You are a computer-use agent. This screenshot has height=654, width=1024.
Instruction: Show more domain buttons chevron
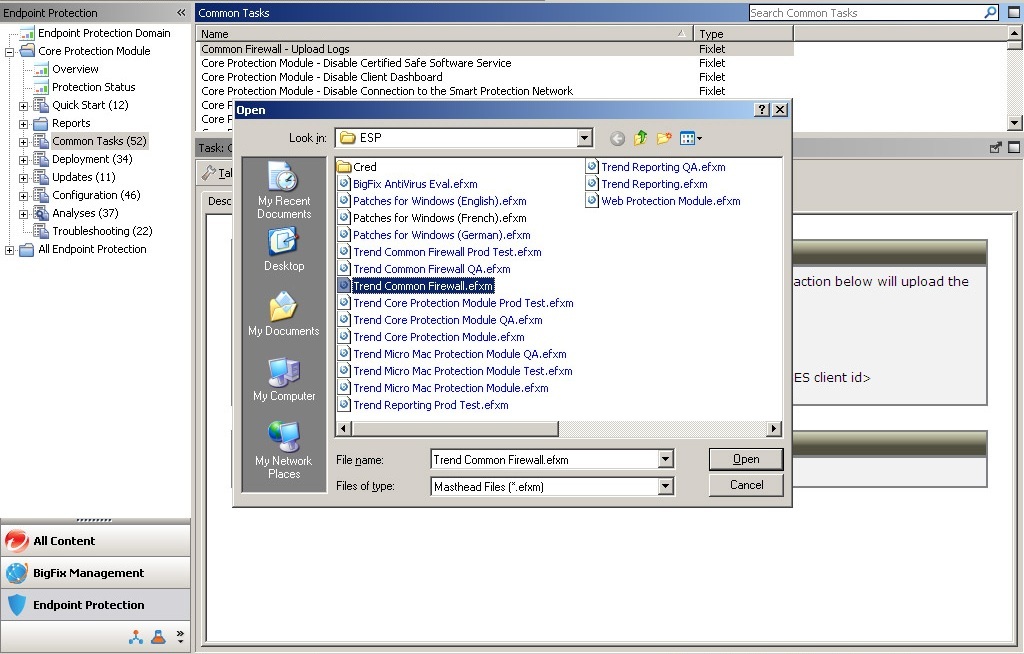pyautogui.click(x=180, y=636)
